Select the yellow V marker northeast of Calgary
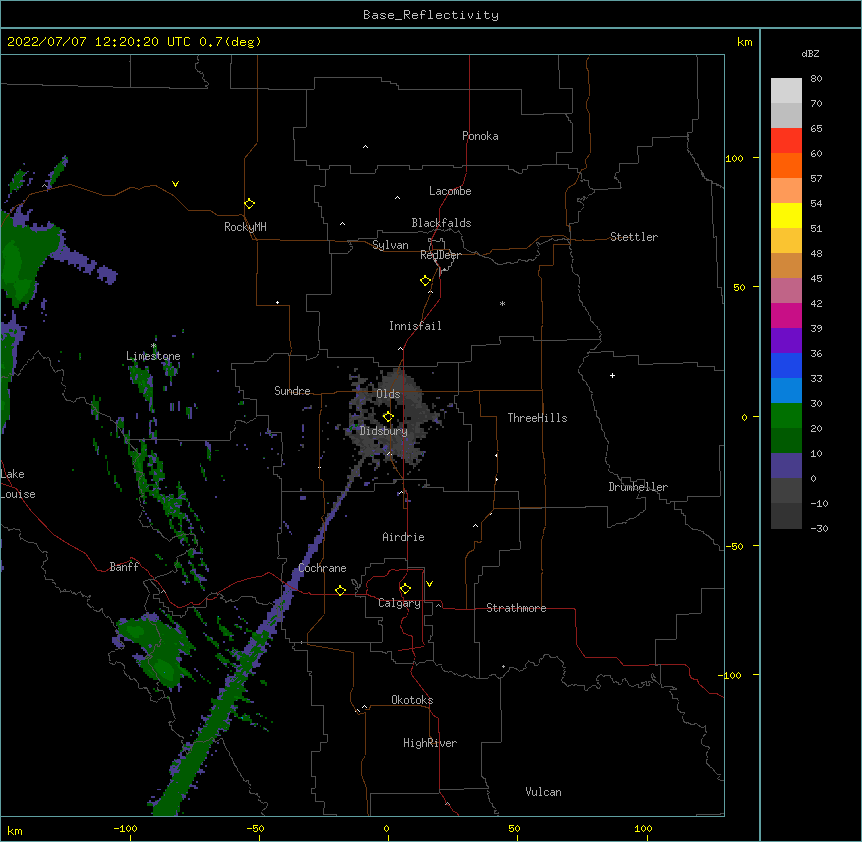 [429, 584]
